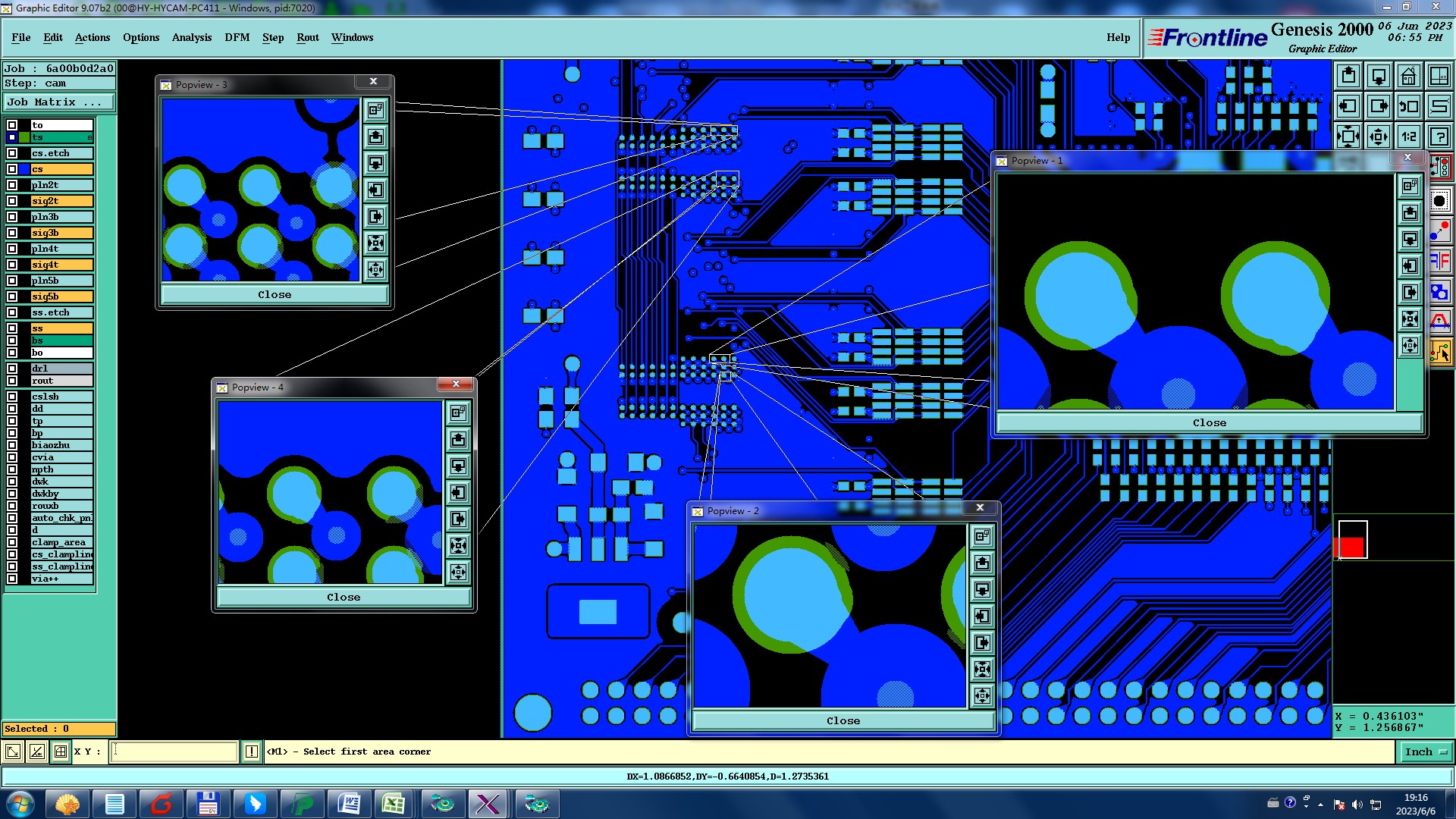The width and height of the screenshot is (1456, 819).
Task: Click Close button in Popview 3
Action: pos(275,295)
